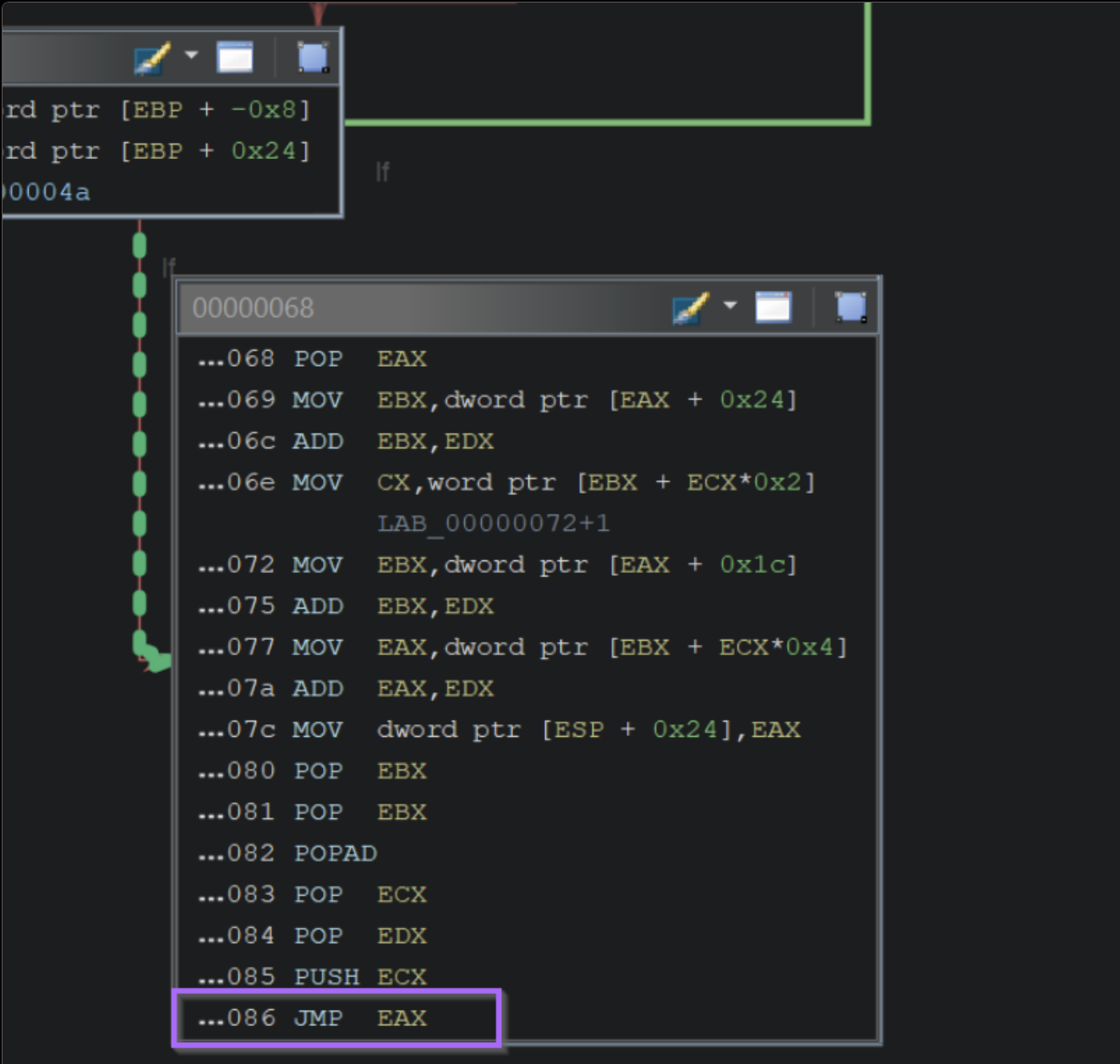Select the POPAD instruction line
The width and height of the screenshot is (1120, 1064).
click(x=335, y=854)
